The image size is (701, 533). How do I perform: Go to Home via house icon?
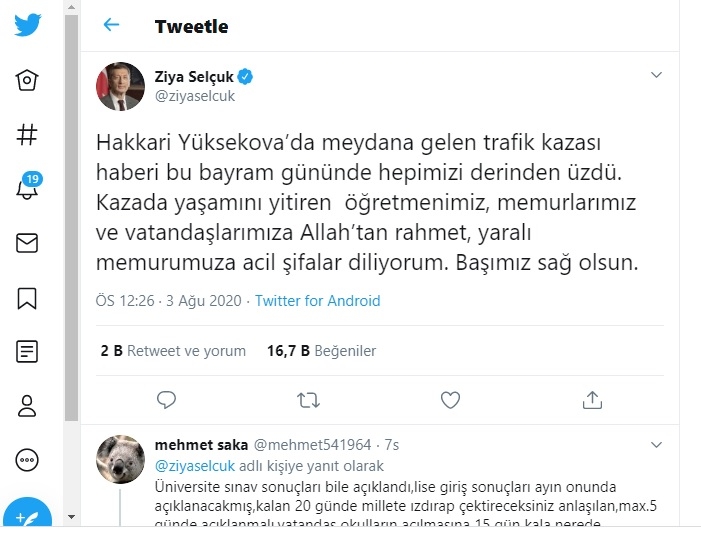(x=27, y=81)
